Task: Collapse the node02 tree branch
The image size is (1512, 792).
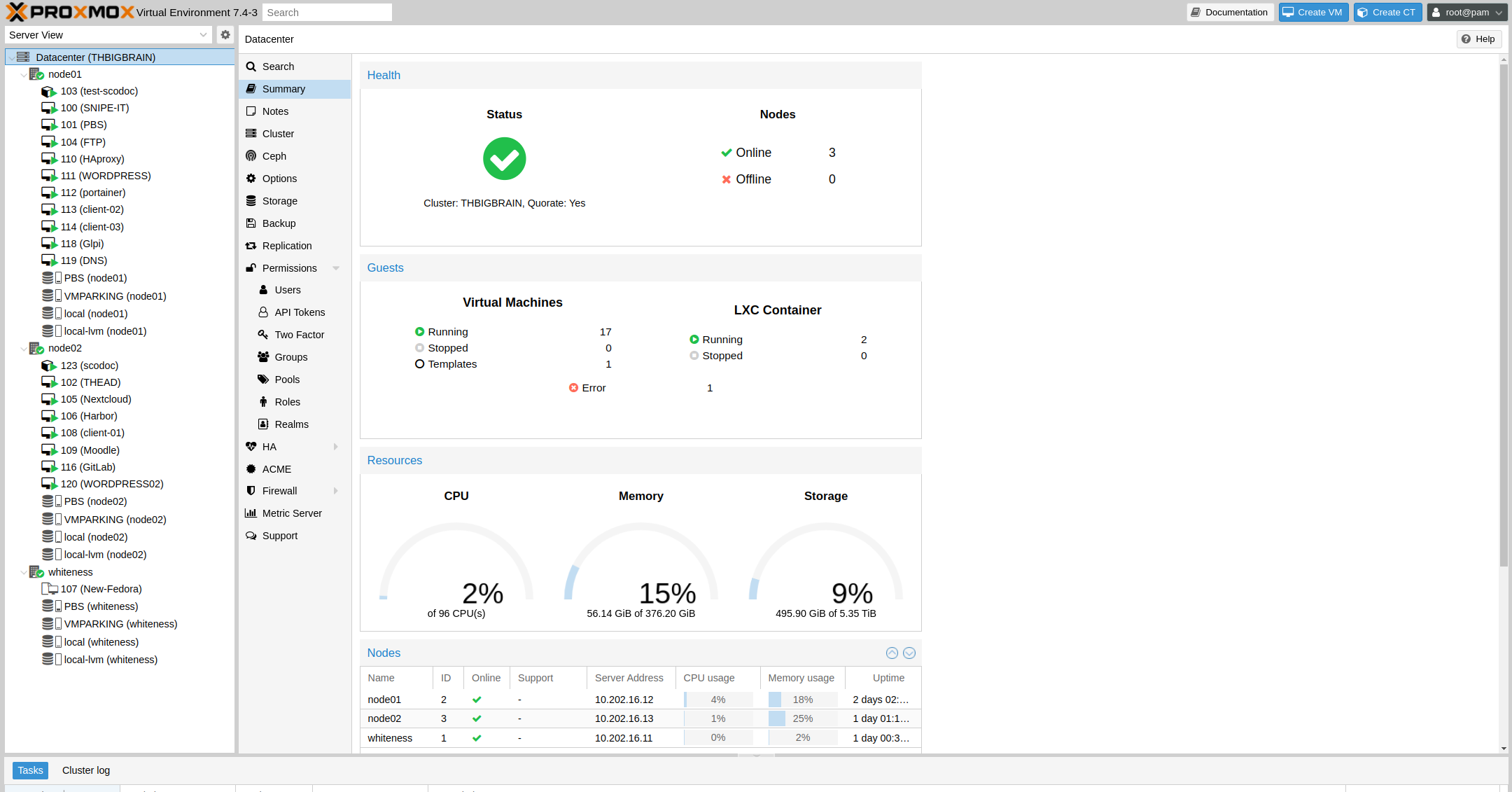Action: point(24,349)
